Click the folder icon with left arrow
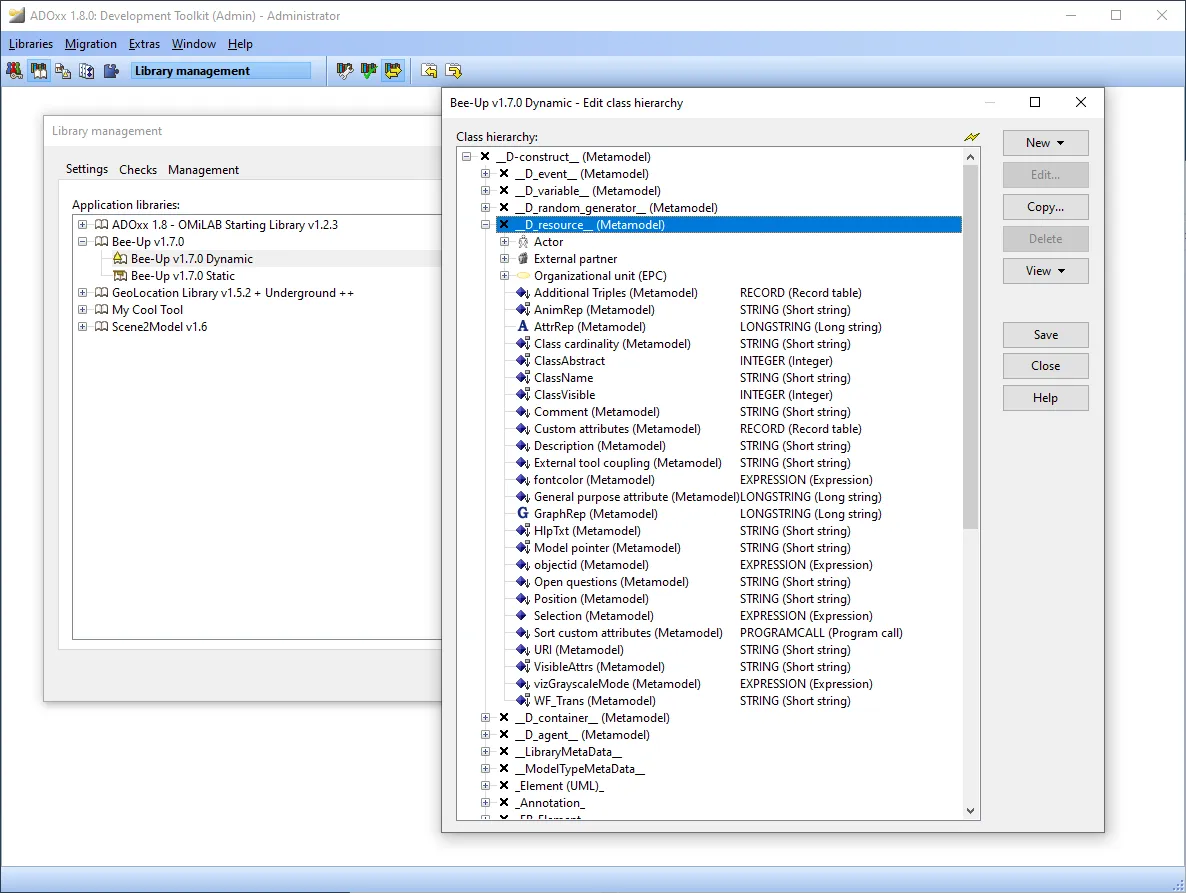Screen dimensions: 1186x893 tap(430, 71)
